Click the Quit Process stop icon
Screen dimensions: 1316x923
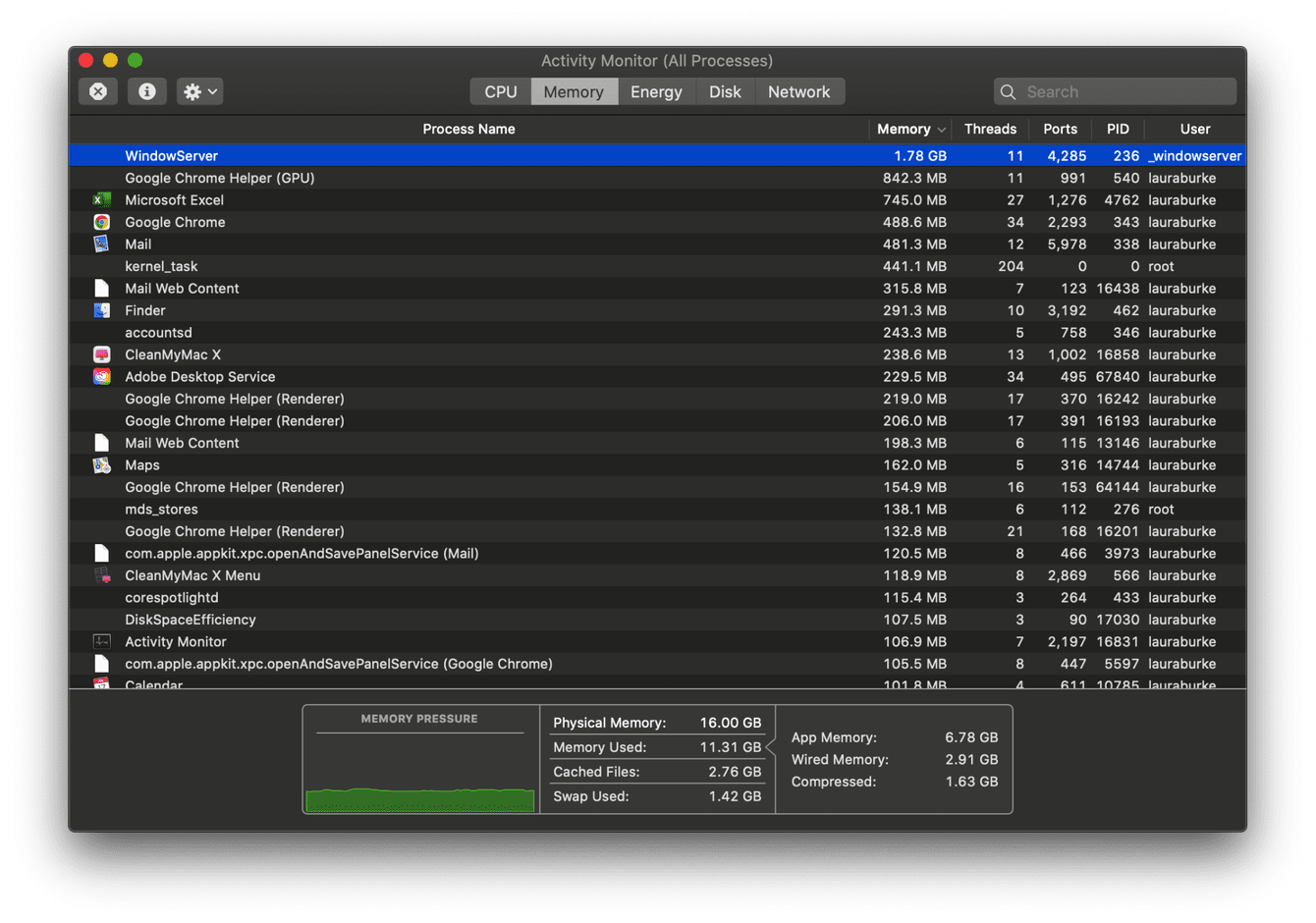tap(98, 91)
